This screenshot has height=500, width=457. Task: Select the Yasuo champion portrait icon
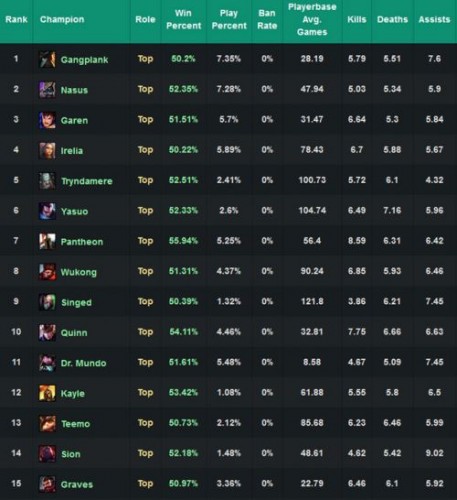(x=47, y=211)
